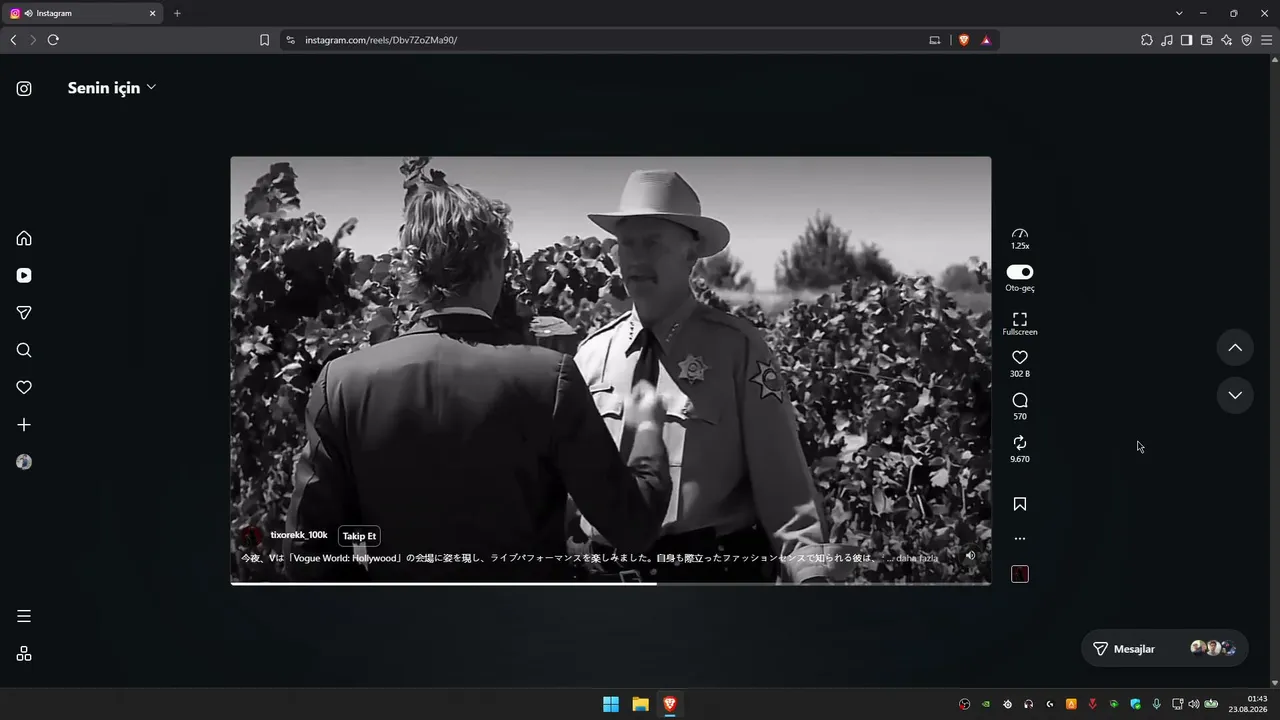
Task: Go back in browser history
Action: pos(13,40)
